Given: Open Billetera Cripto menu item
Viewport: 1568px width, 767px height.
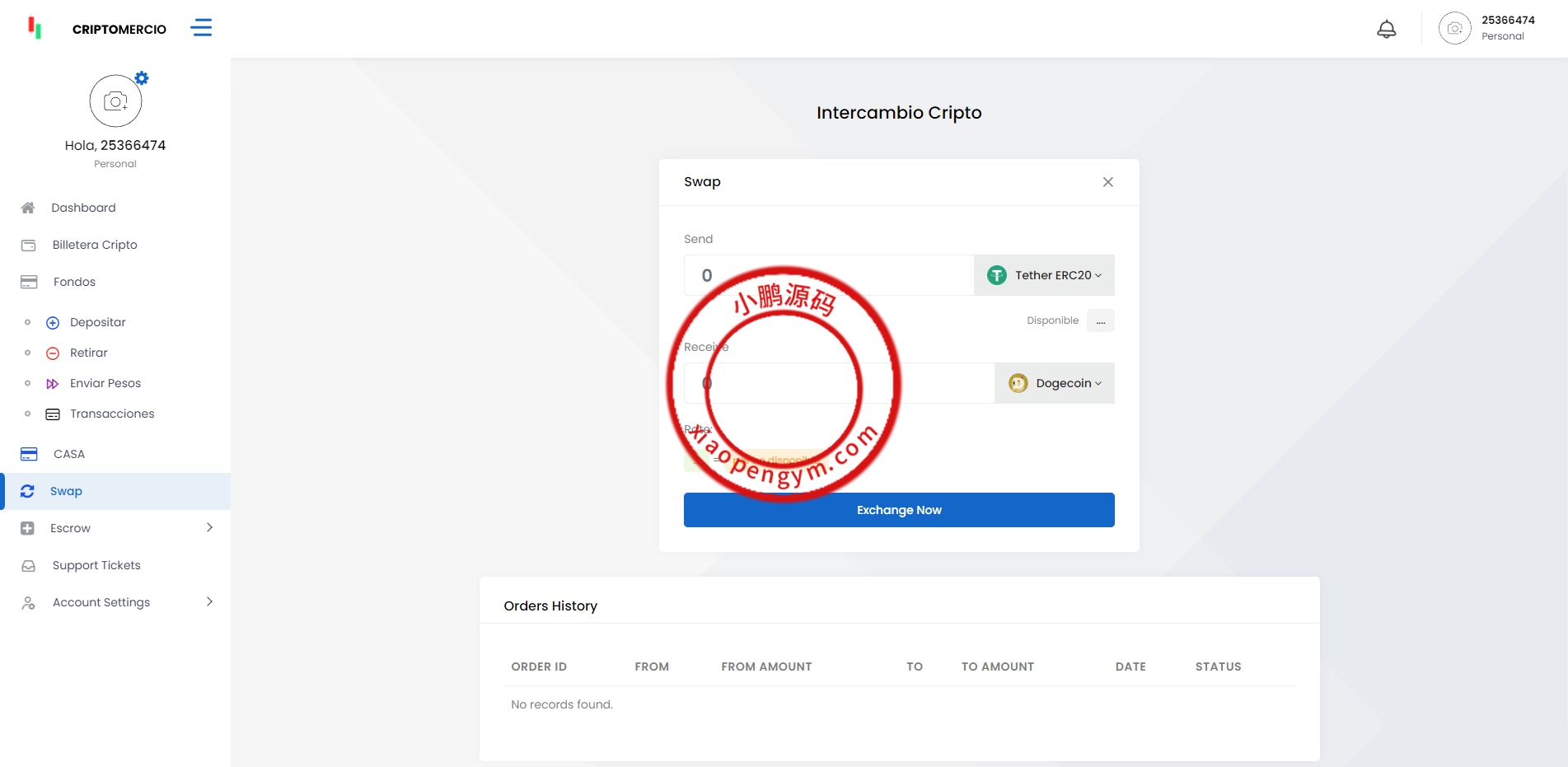Looking at the screenshot, I should point(95,245).
